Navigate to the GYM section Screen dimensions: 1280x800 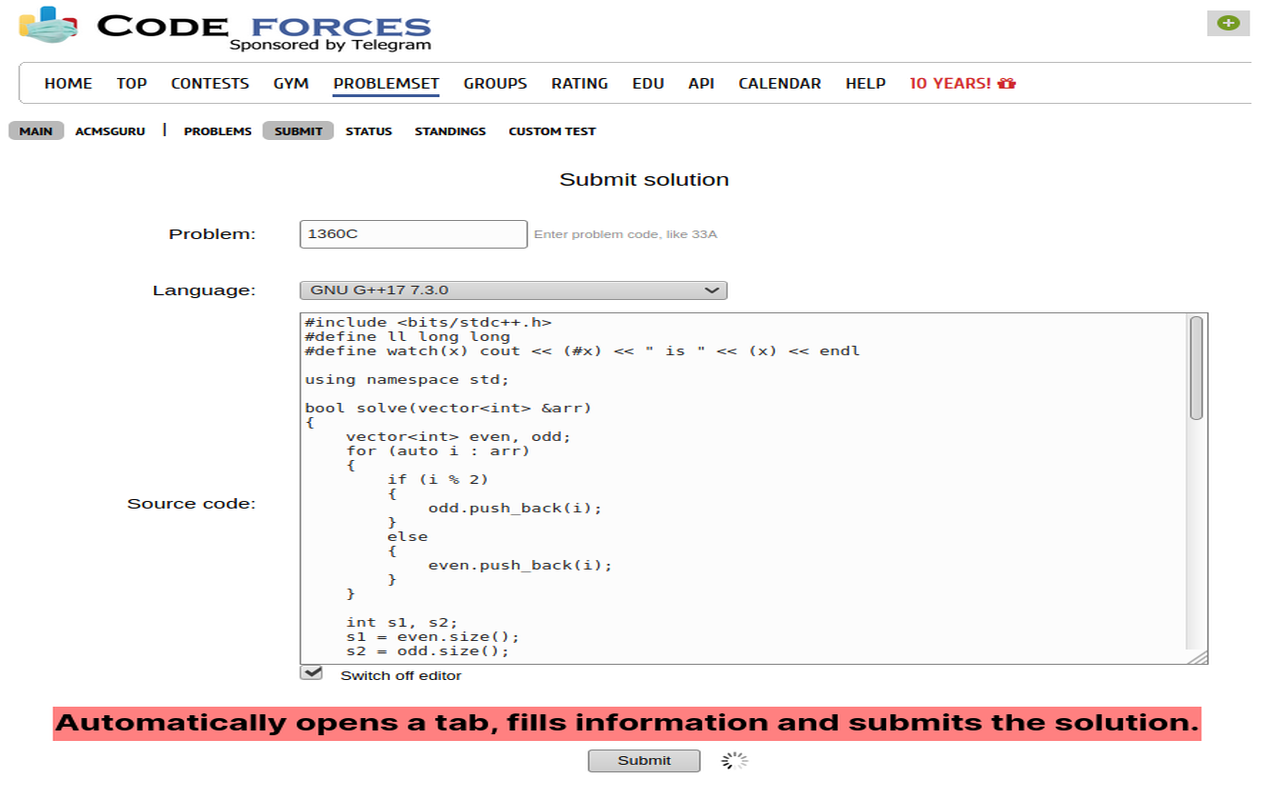[291, 83]
